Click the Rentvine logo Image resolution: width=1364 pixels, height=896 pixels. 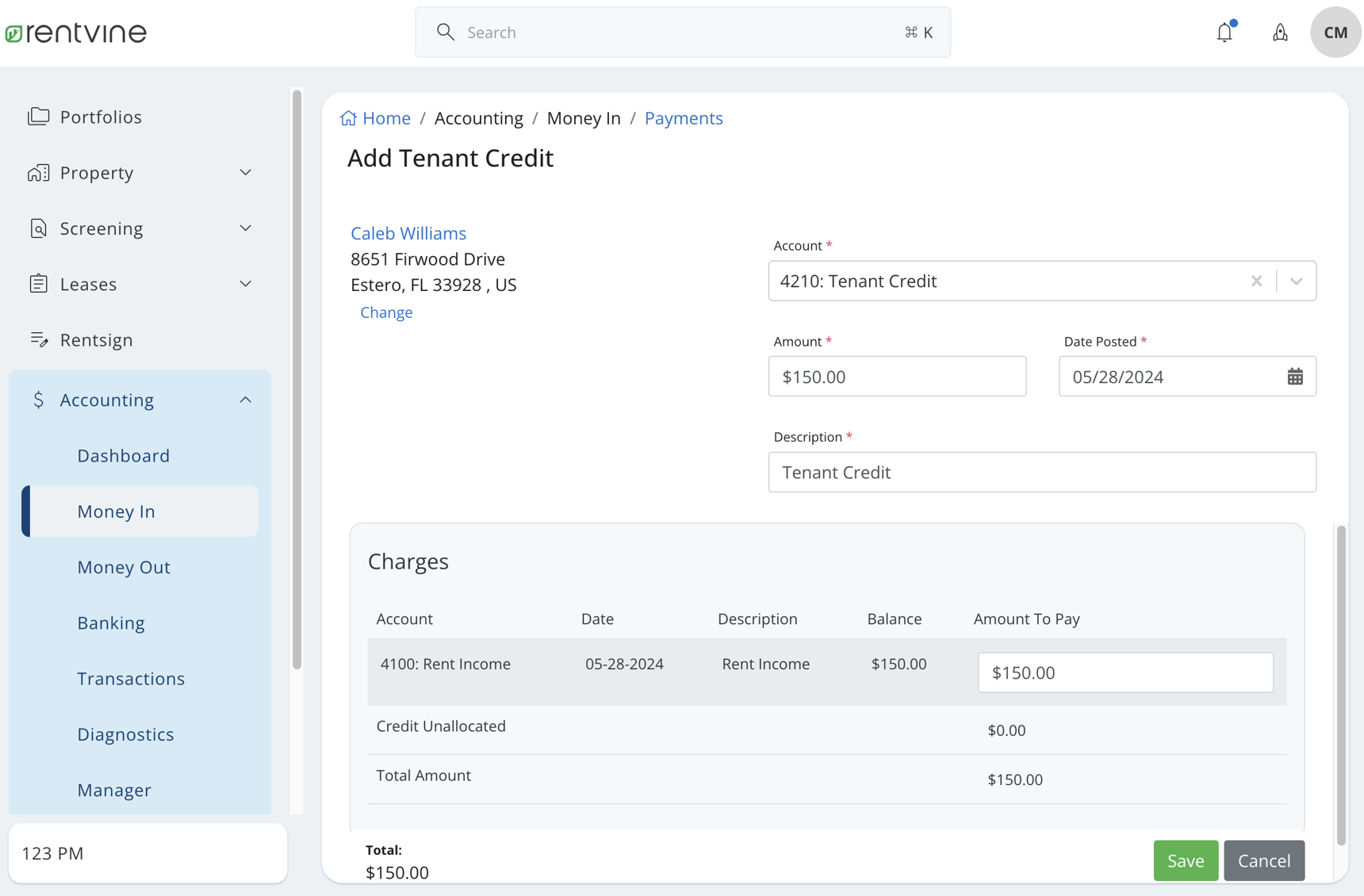(x=75, y=32)
